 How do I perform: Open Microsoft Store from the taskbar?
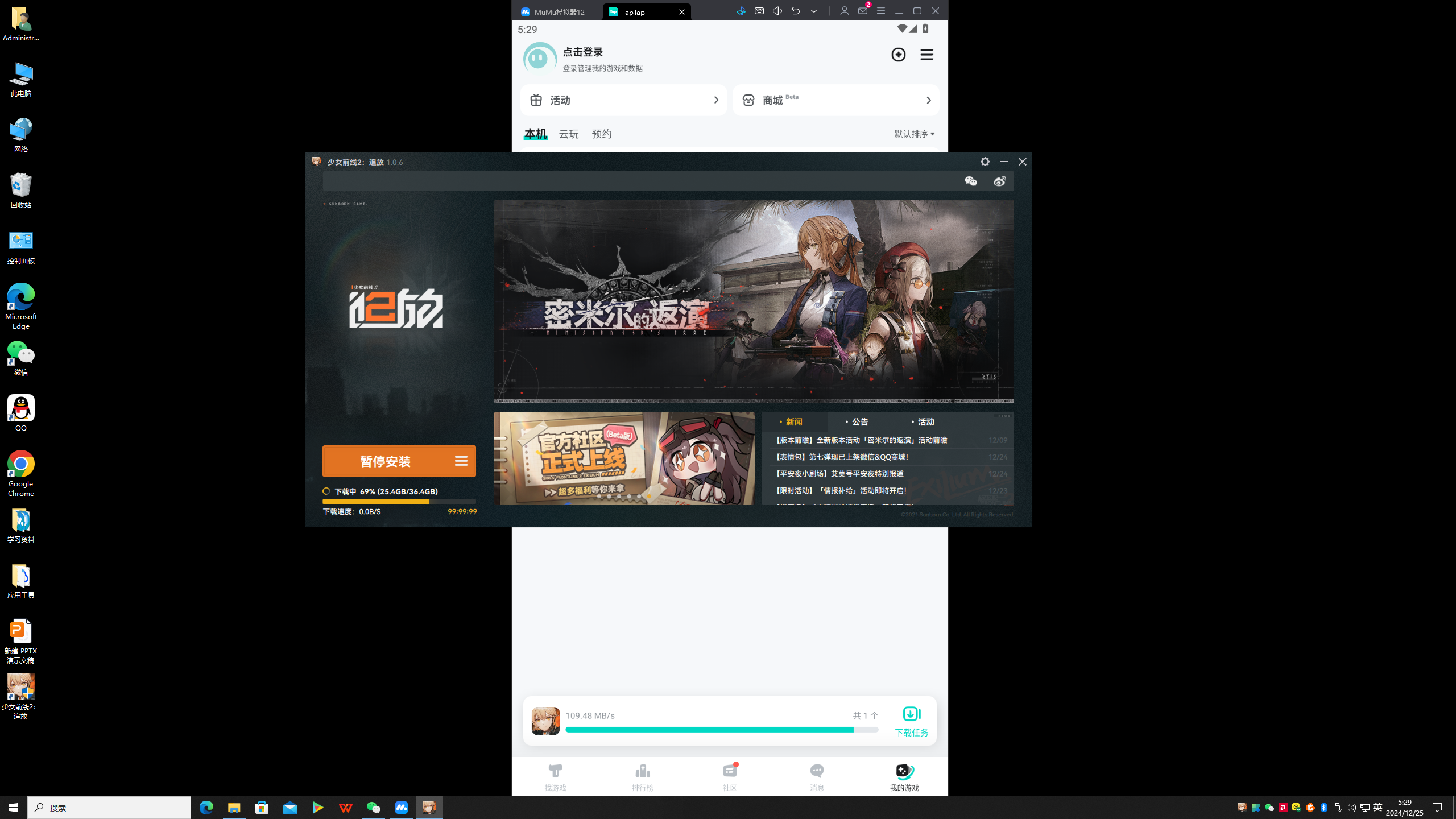[x=262, y=808]
